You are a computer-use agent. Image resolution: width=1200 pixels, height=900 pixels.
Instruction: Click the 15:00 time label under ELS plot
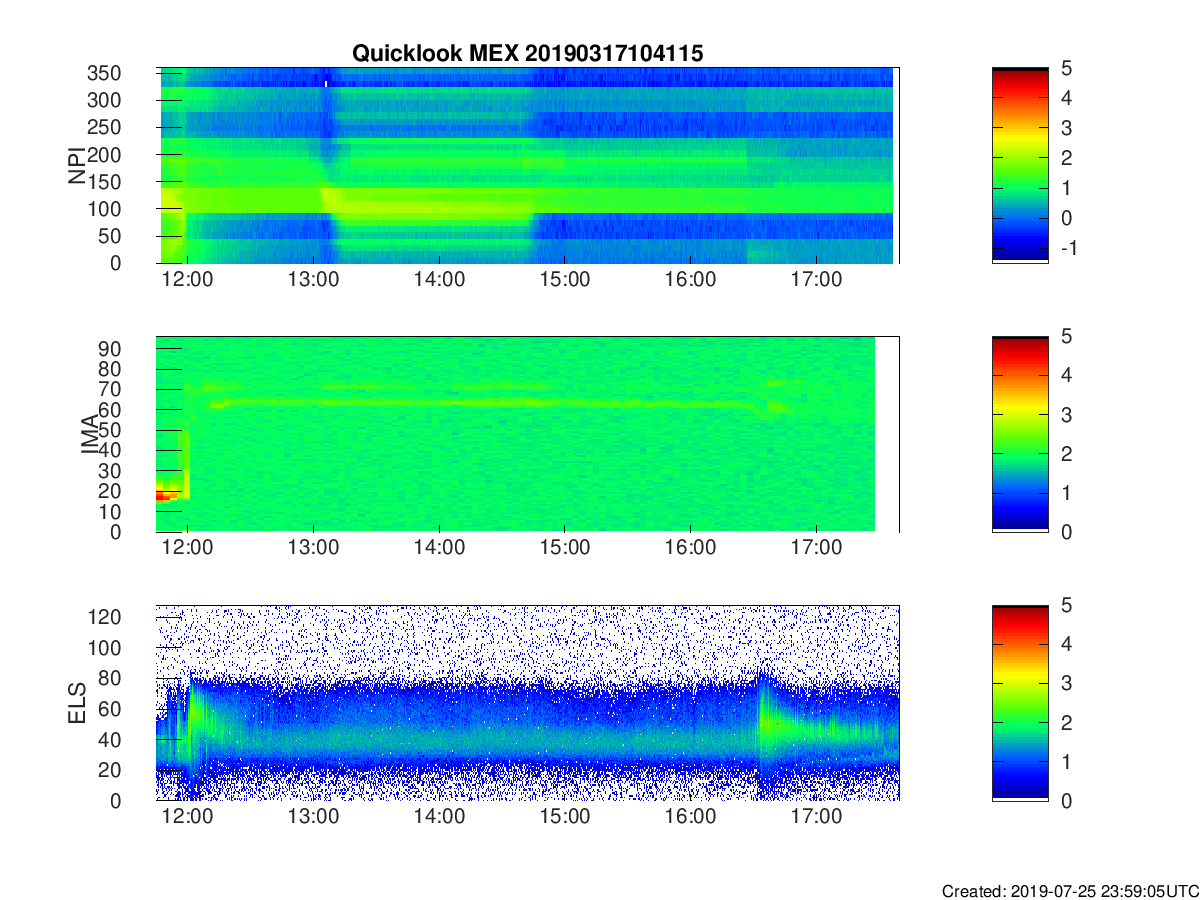tap(564, 818)
